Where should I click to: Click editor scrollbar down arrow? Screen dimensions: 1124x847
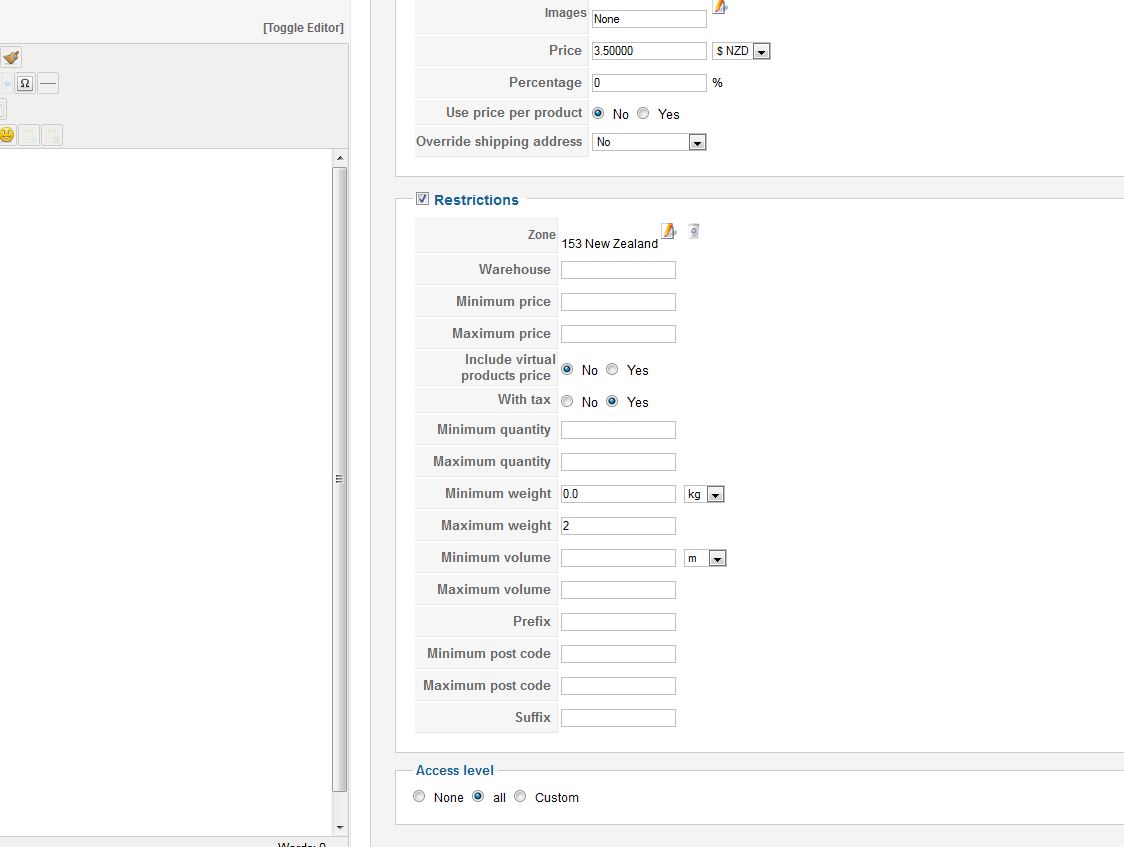coord(340,827)
